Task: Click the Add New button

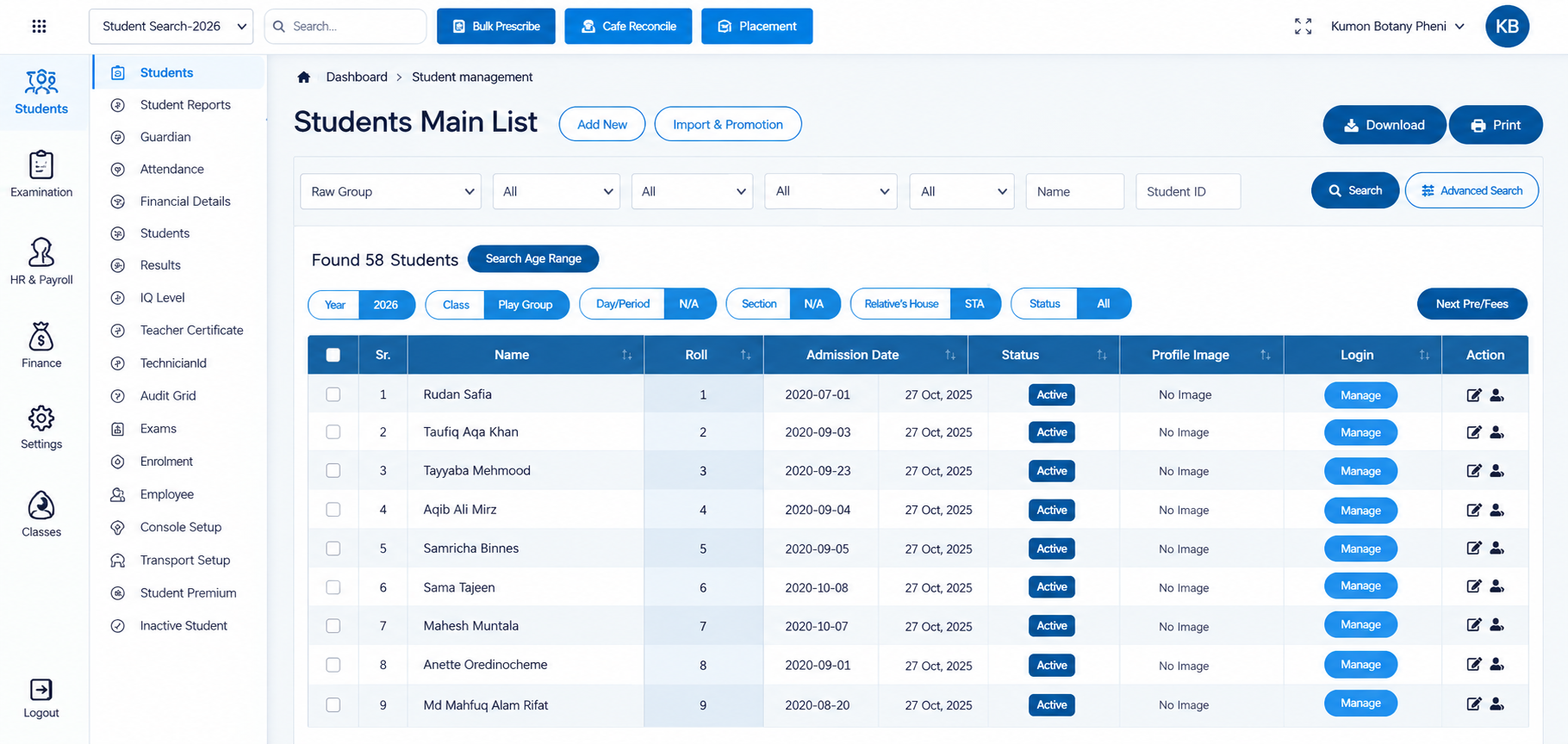Action: click(x=602, y=124)
